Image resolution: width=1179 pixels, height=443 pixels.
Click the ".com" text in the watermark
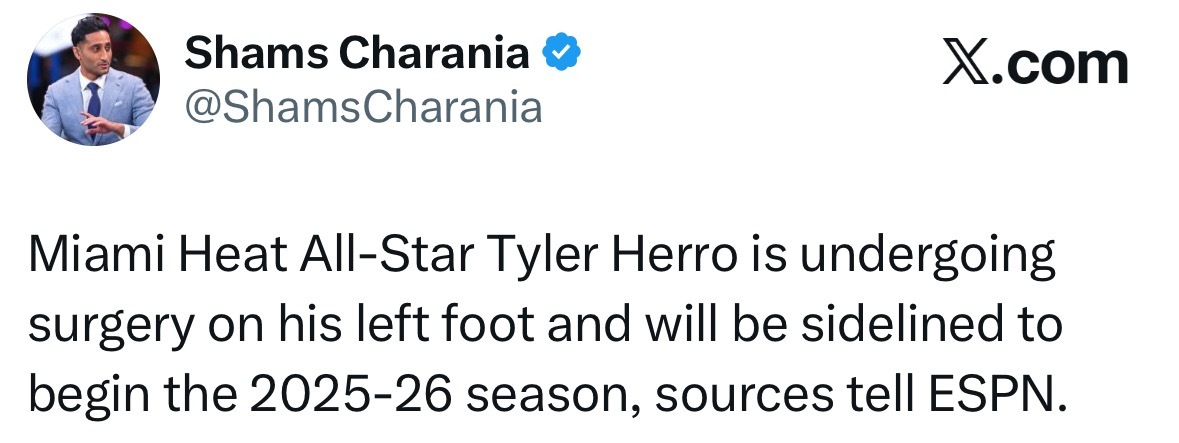click(1059, 65)
